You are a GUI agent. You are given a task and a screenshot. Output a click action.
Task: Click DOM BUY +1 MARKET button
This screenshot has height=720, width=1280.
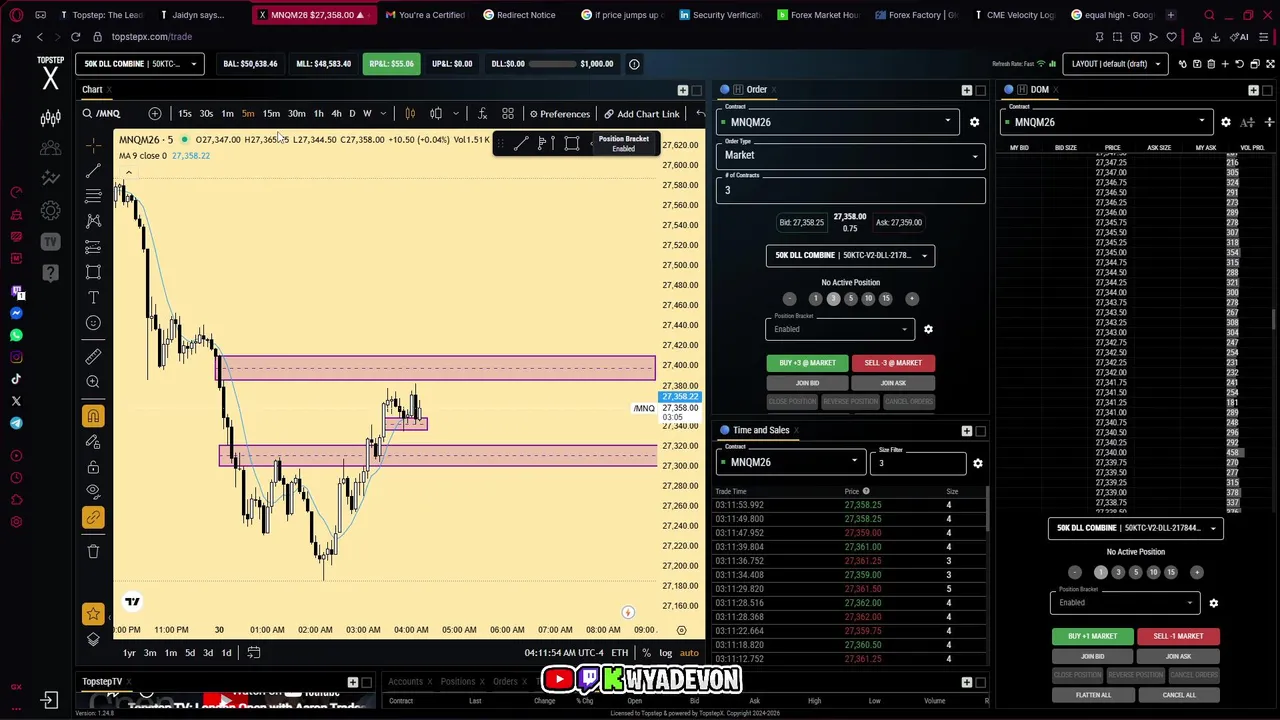(x=1092, y=637)
